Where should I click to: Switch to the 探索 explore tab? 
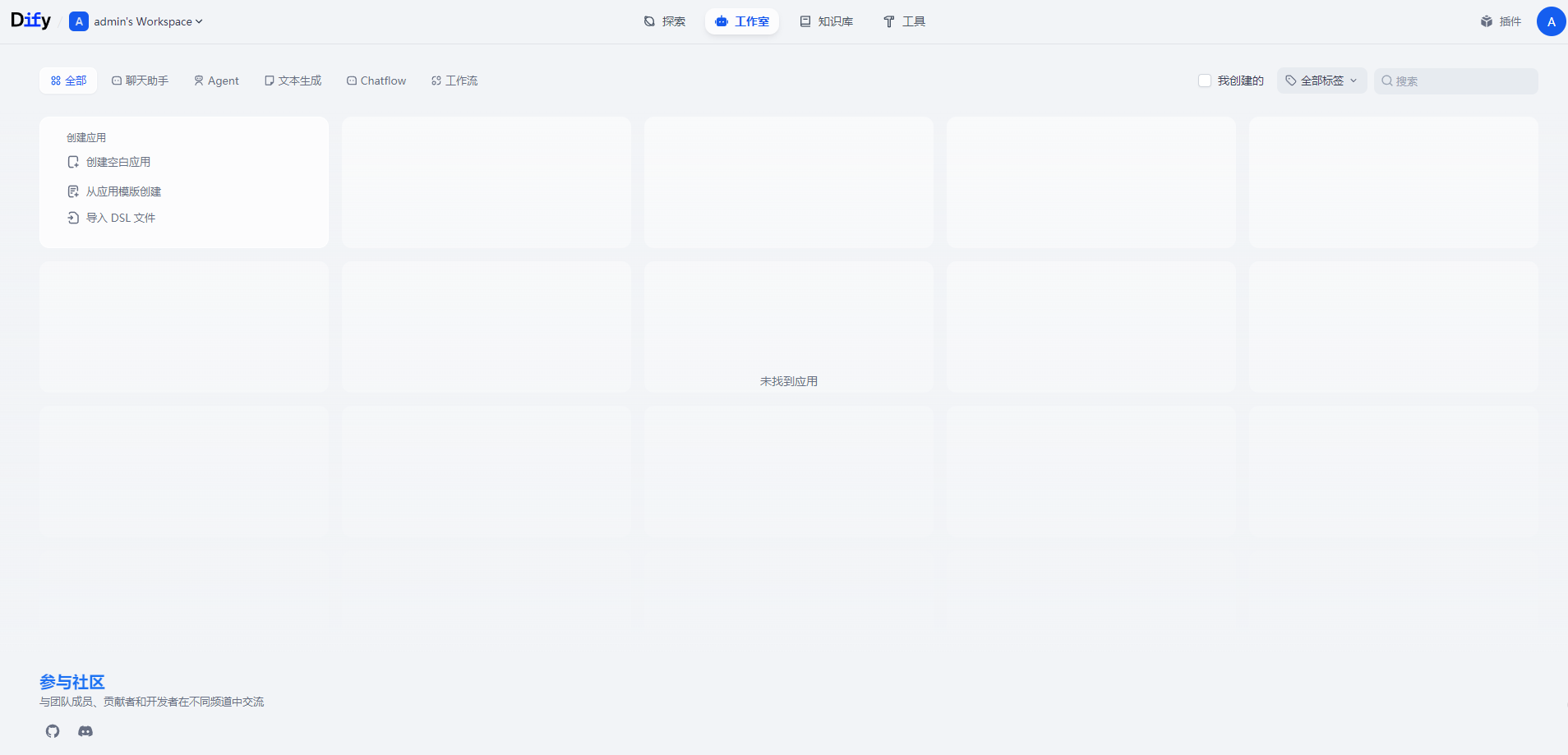pos(665,21)
